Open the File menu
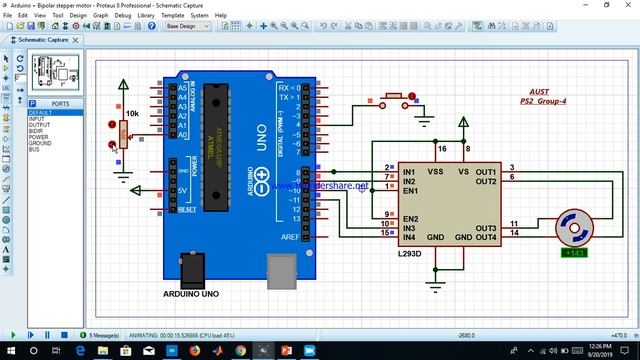This screenshot has height=360, width=640. click(x=7, y=15)
